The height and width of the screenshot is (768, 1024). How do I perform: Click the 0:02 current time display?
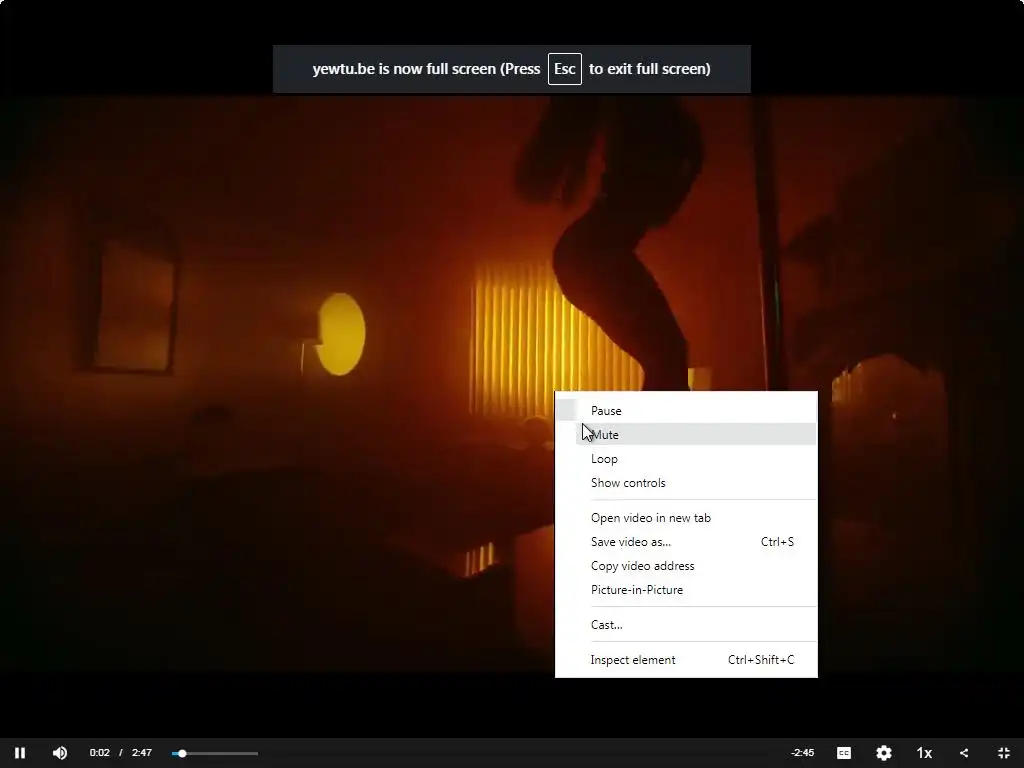(x=99, y=753)
